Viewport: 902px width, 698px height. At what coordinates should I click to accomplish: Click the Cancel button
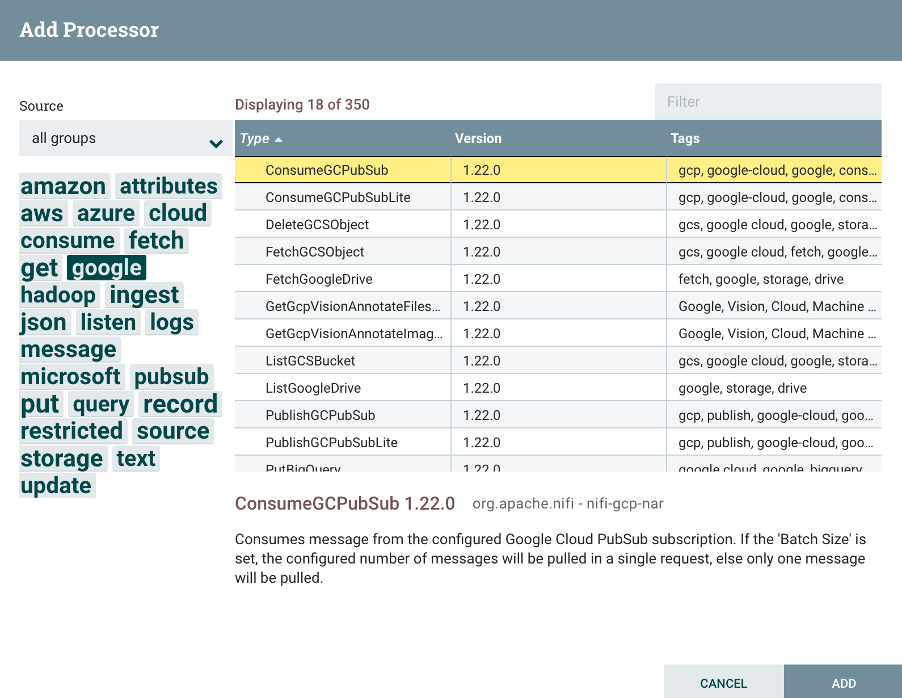(x=723, y=683)
